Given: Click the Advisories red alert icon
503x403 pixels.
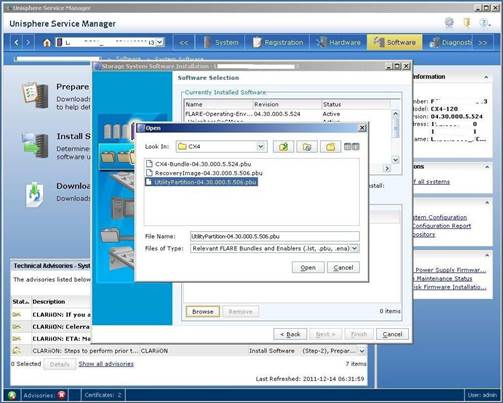Looking at the screenshot, I should [62, 395].
